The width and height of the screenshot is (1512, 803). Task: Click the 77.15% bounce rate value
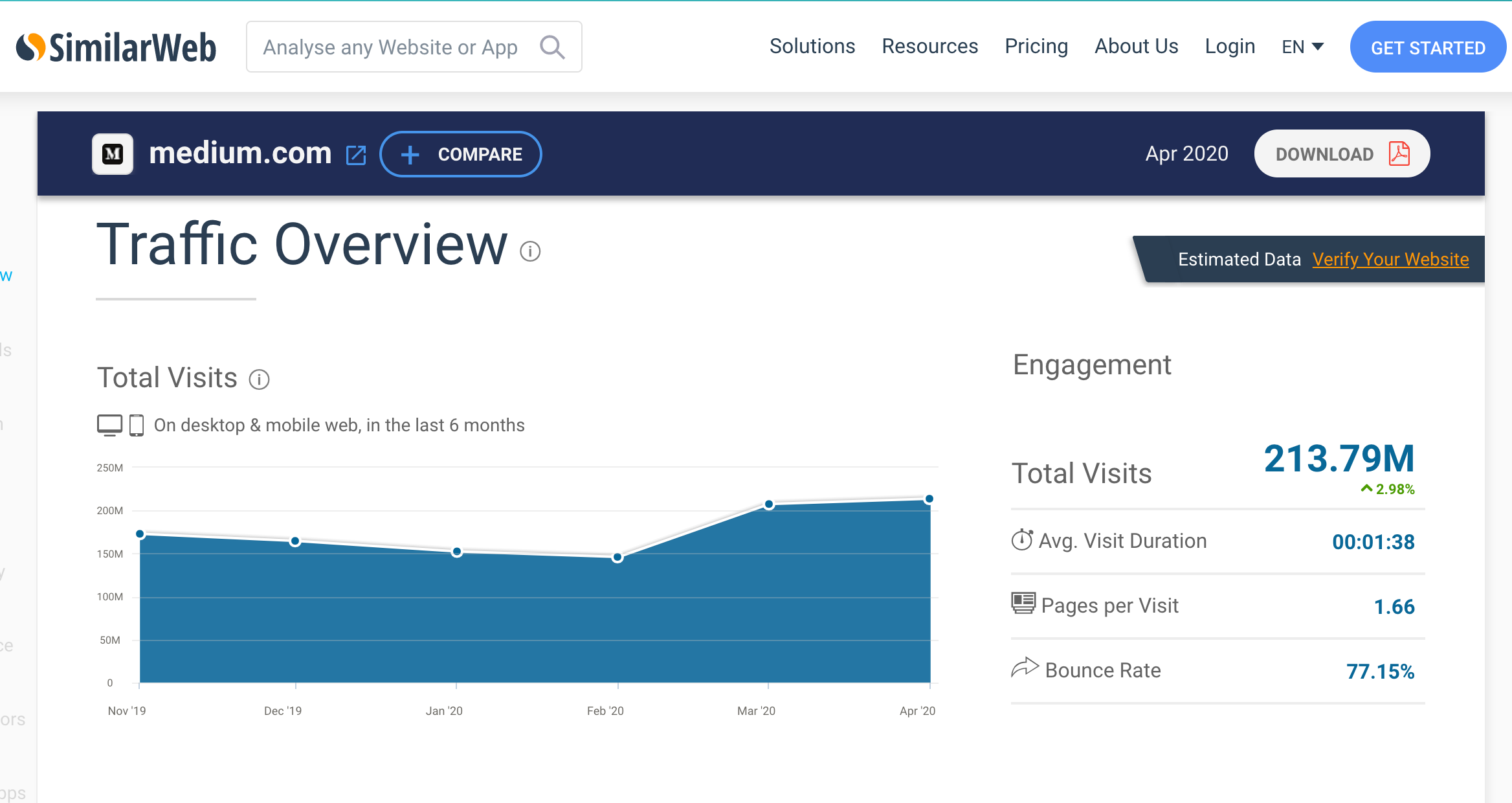point(1380,672)
